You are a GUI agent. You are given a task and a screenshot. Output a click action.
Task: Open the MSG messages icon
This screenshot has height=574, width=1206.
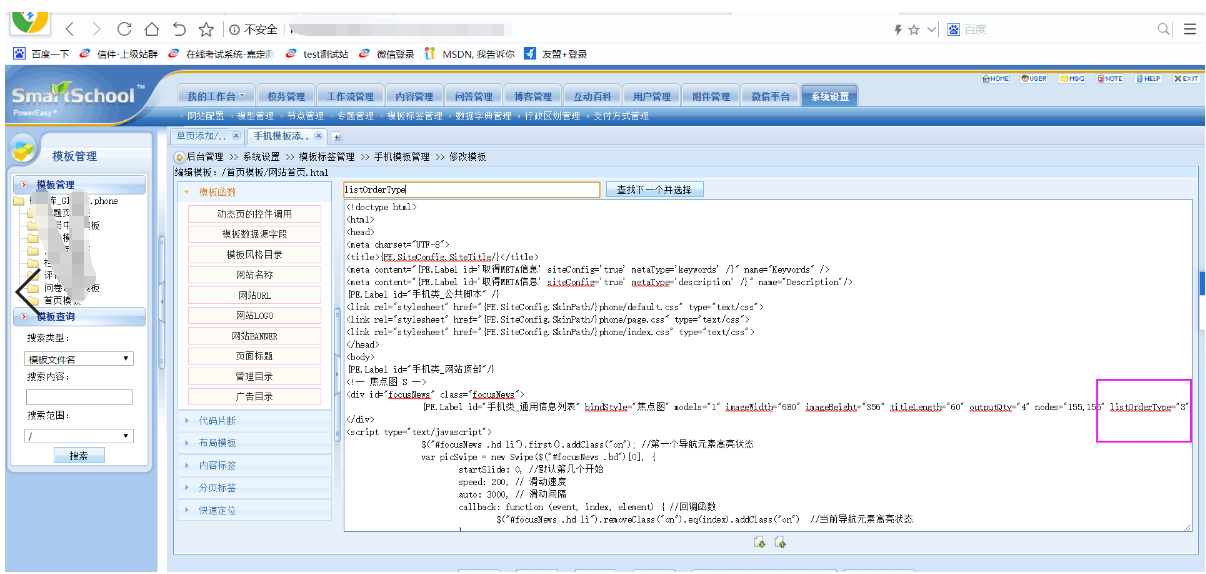pos(1072,78)
